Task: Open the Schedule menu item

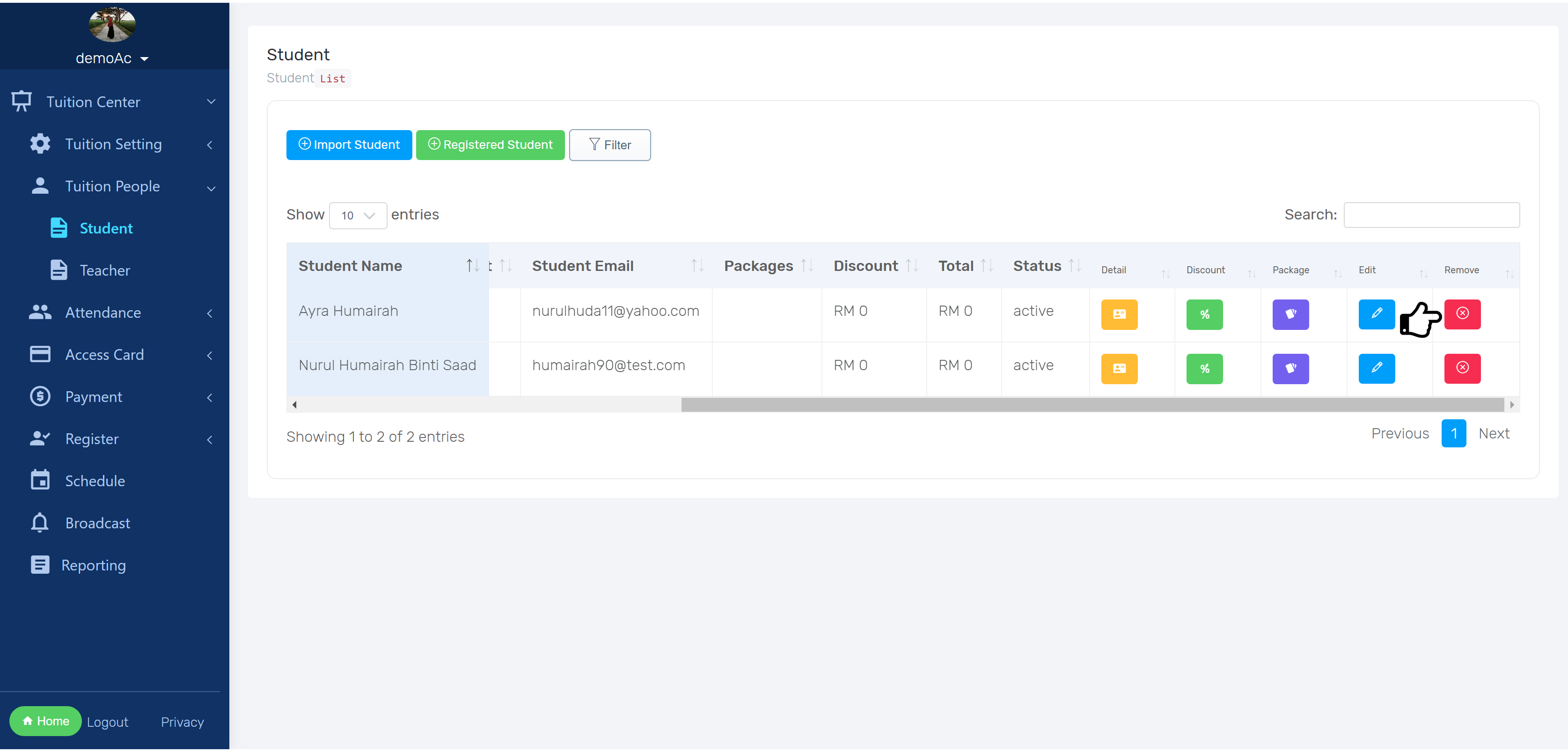Action: pos(95,481)
